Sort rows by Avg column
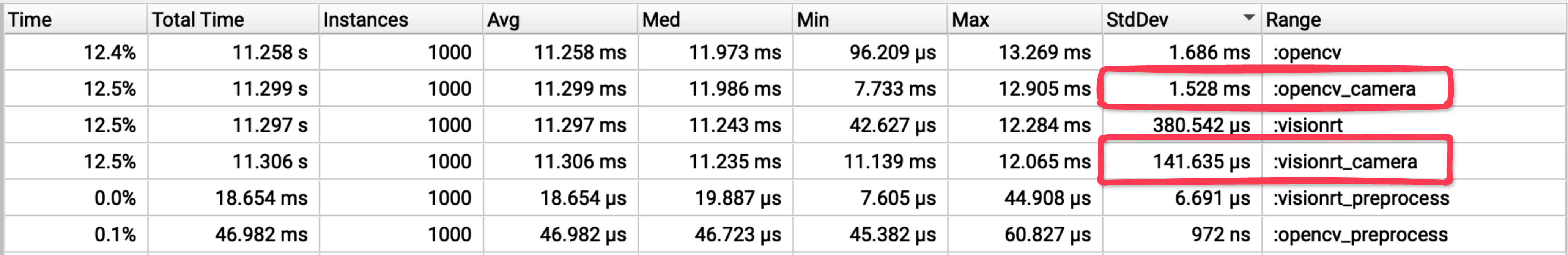This screenshot has width=1568, height=255. [x=503, y=20]
